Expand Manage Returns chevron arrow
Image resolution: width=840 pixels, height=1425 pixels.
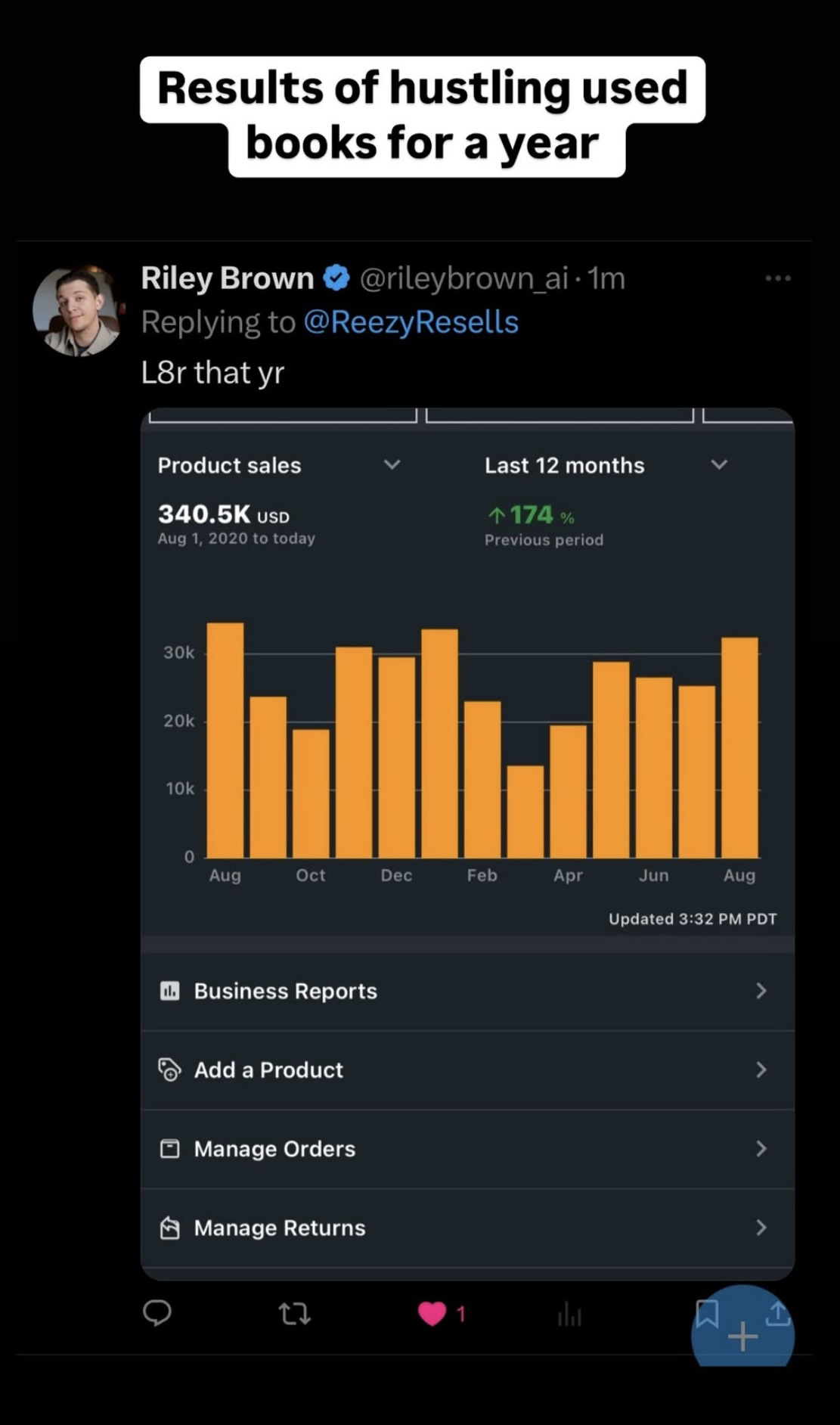tap(761, 1228)
